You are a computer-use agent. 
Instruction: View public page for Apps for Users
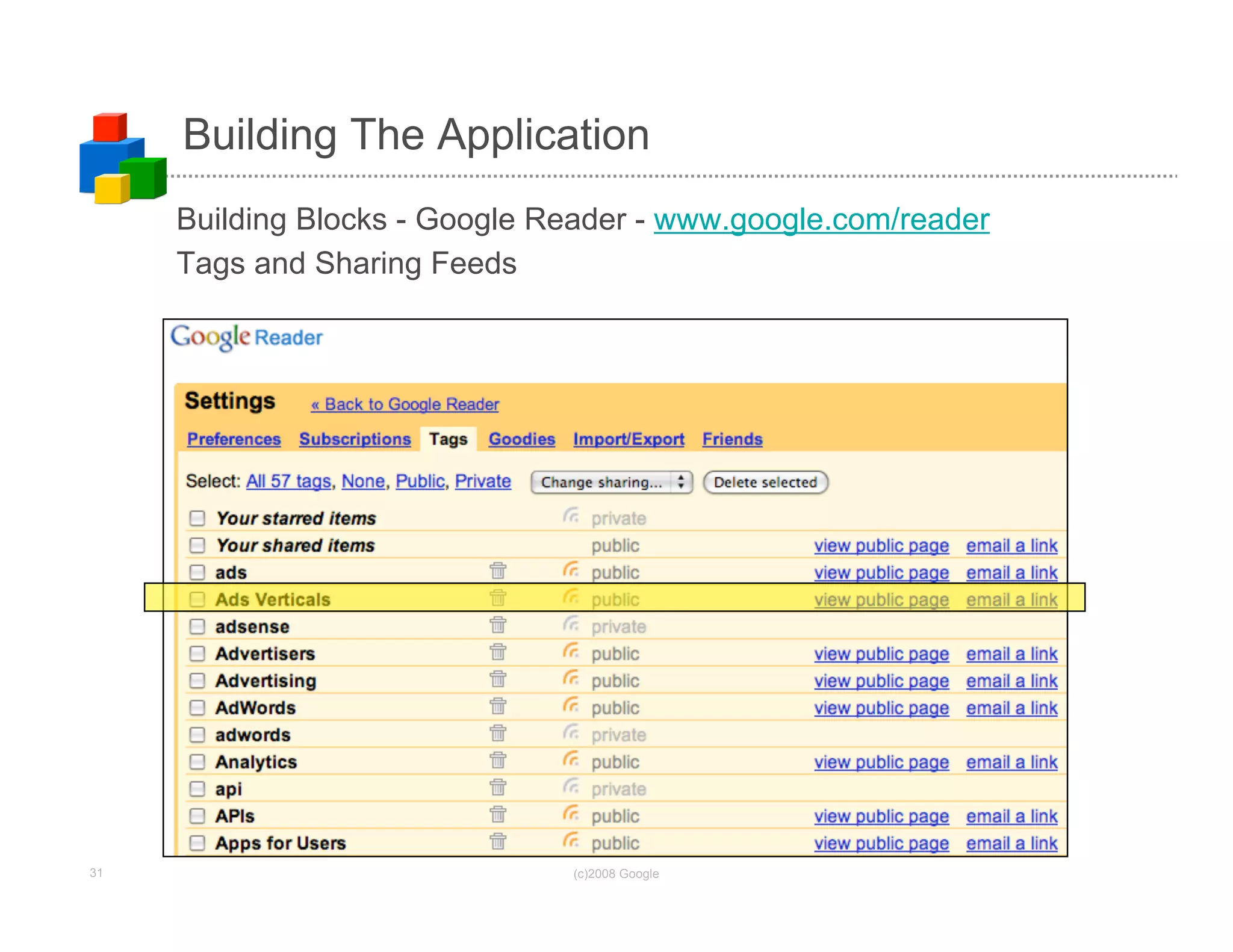881,844
